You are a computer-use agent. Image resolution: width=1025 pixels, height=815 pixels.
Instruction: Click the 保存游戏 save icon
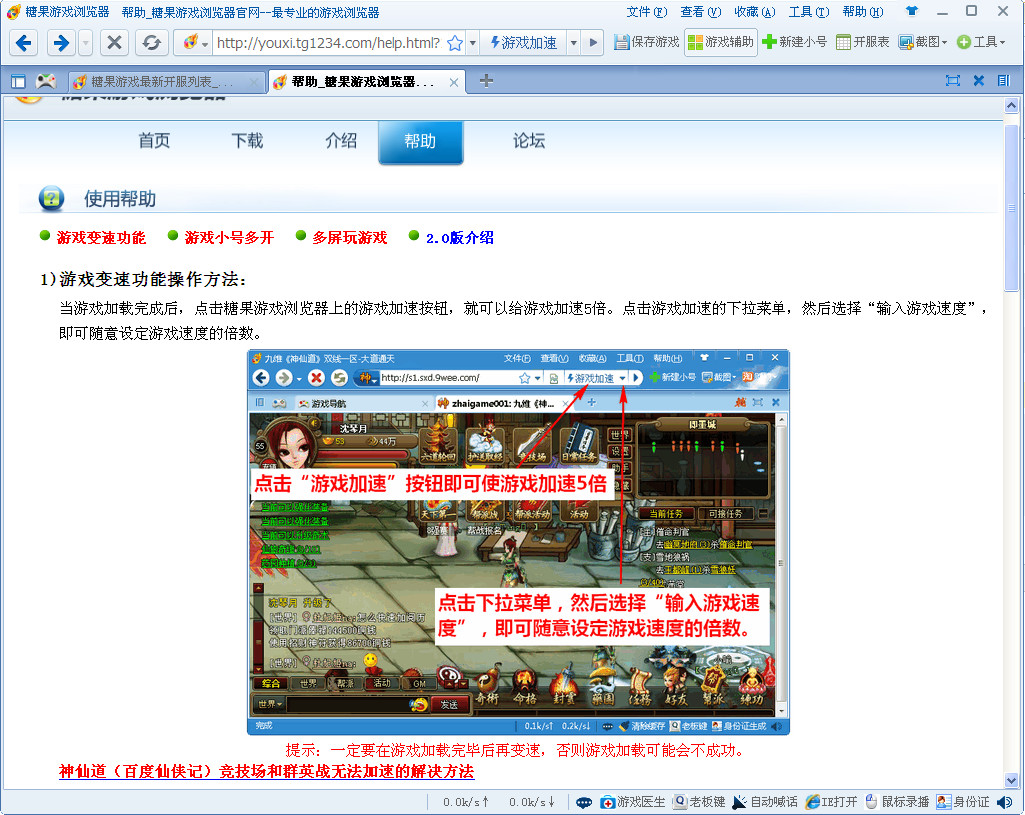(x=647, y=42)
